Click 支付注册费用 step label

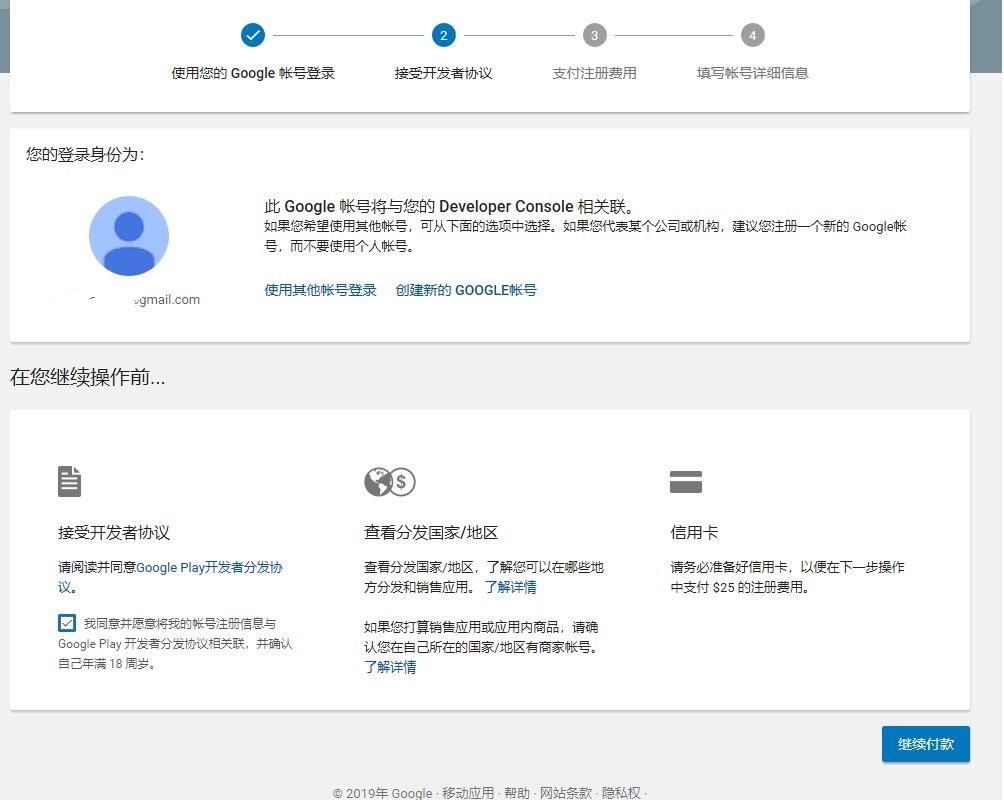pyautogui.click(x=594, y=73)
